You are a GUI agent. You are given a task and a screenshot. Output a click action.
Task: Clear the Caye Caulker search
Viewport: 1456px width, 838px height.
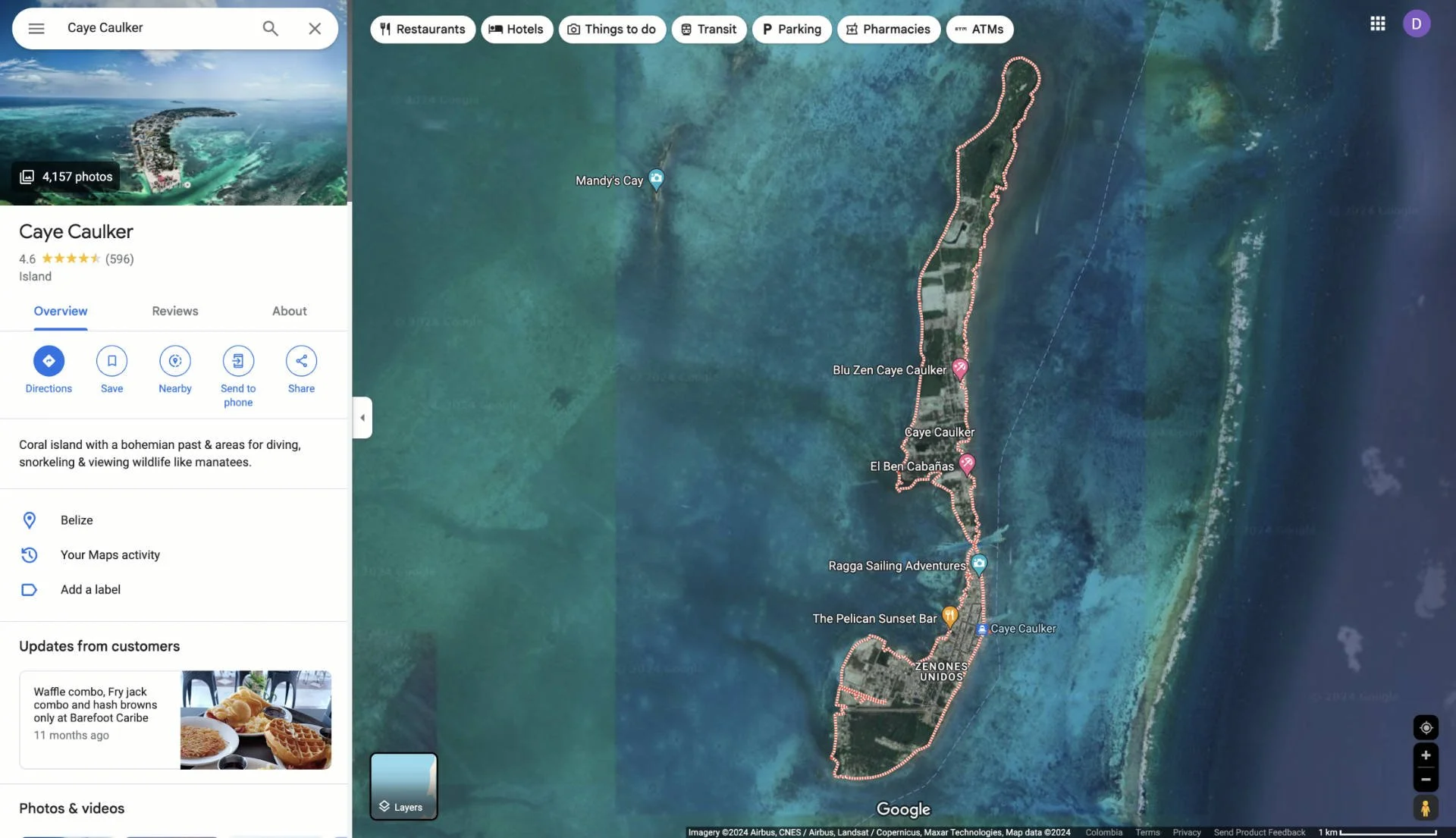tap(315, 28)
